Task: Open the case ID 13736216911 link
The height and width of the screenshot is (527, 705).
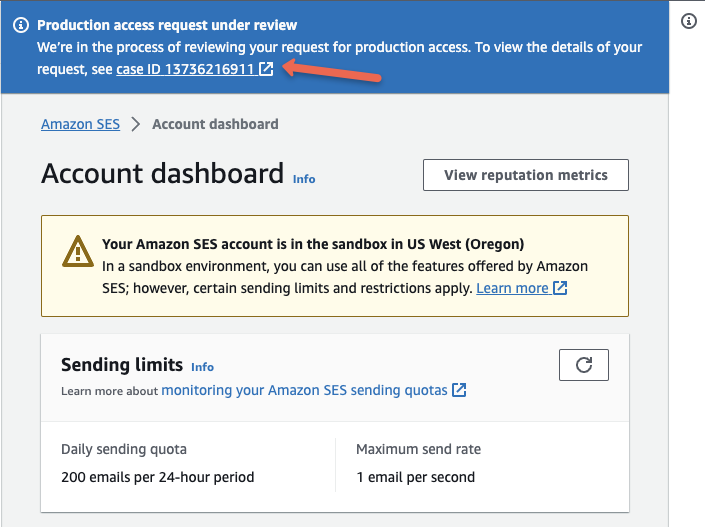Action: click(x=195, y=69)
